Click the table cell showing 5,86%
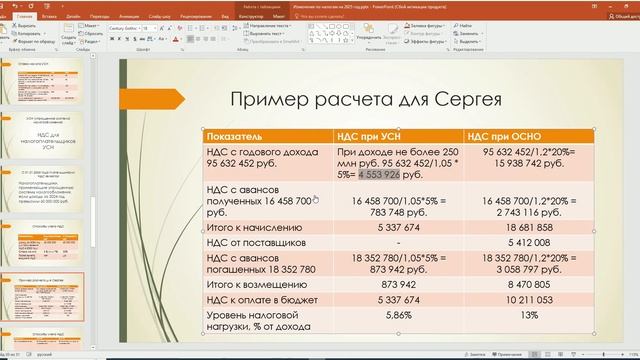The image size is (640, 360). (398, 321)
